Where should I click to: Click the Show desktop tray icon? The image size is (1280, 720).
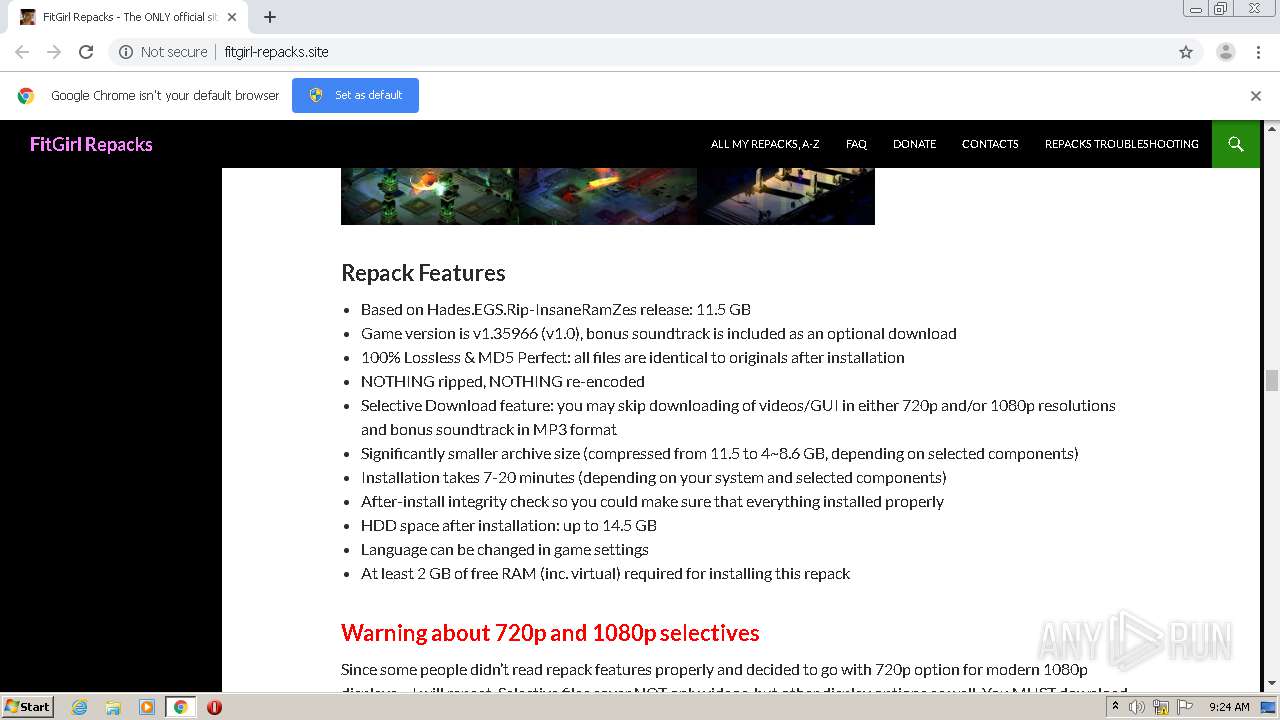(x=1269, y=707)
